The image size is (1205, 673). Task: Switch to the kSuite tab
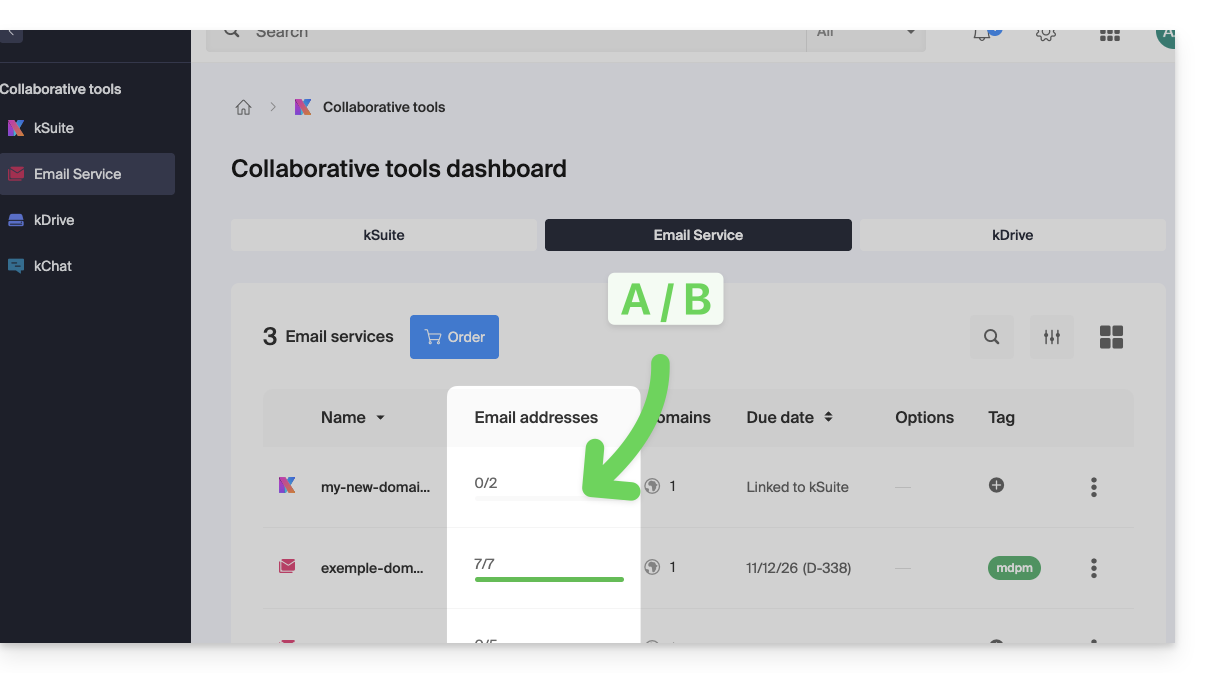pyautogui.click(x=384, y=235)
